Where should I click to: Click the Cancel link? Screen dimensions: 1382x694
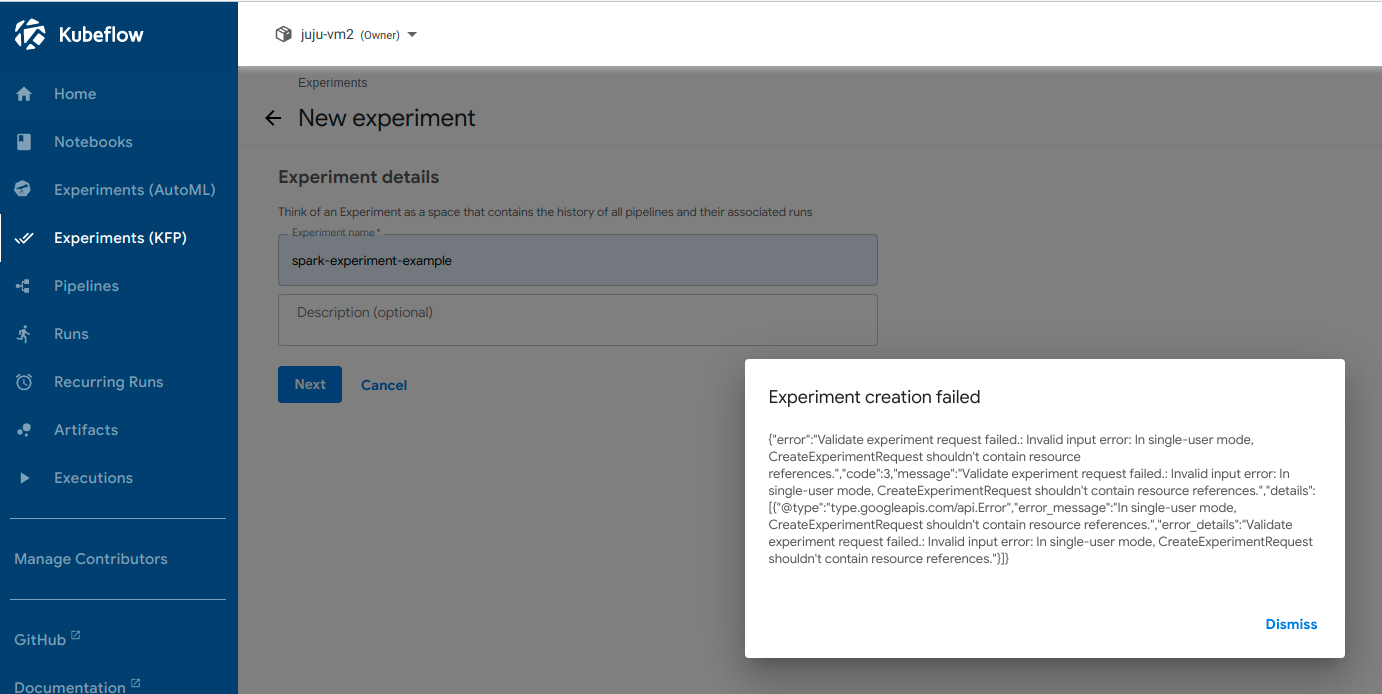coord(384,384)
